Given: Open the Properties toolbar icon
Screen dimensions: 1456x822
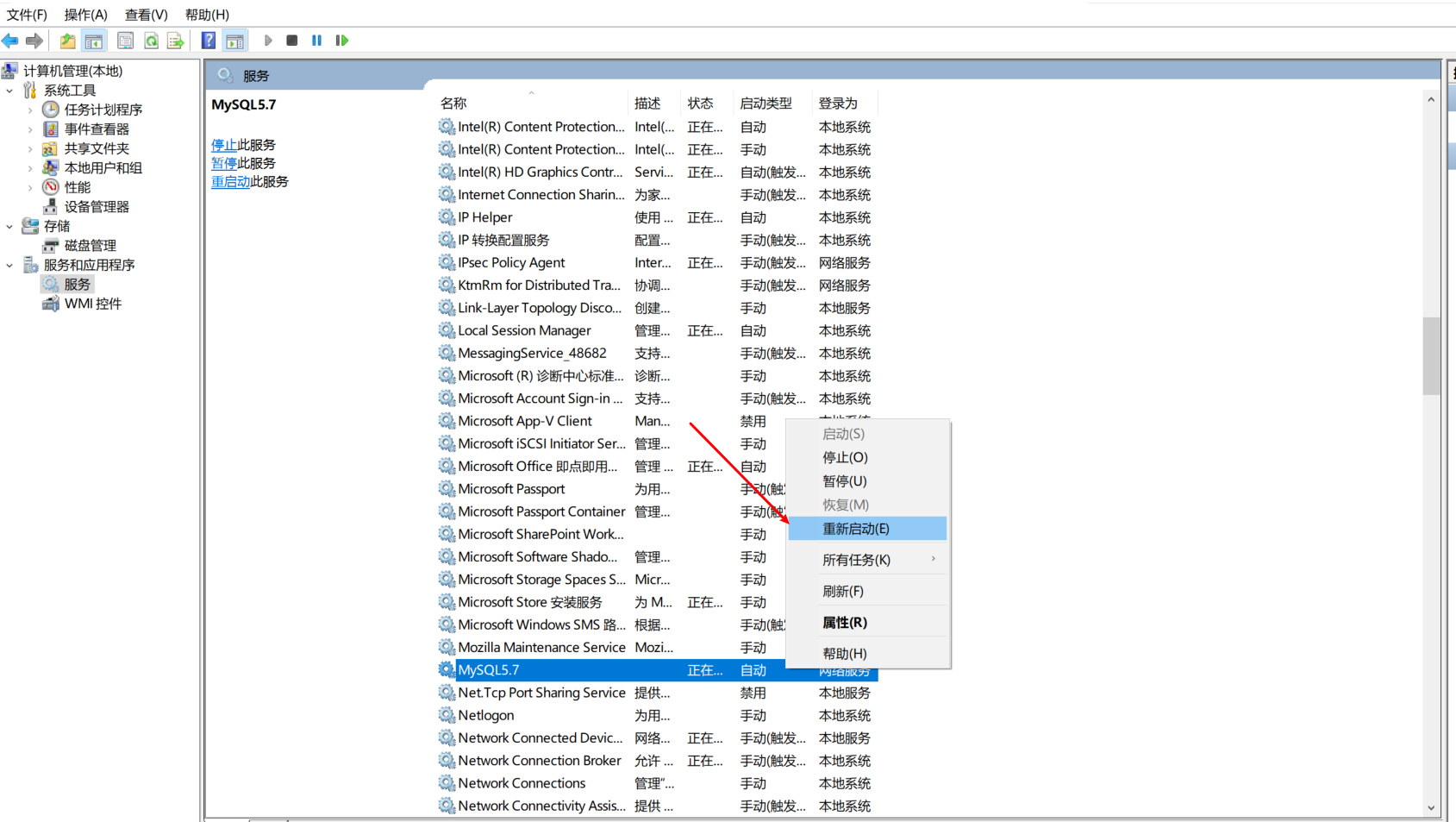Looking at the screenshot, I should coord(125,41).
